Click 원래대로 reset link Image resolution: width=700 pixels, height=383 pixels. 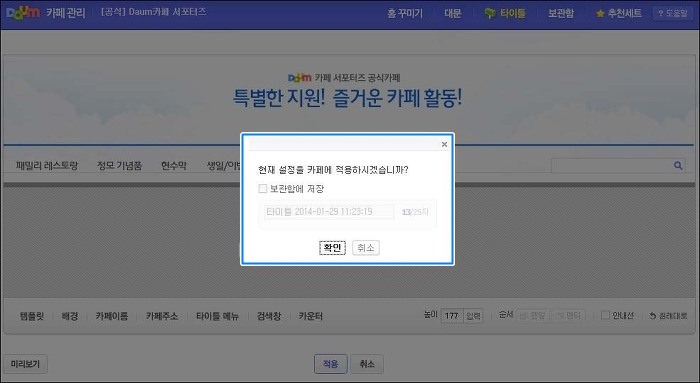(668, 316)
